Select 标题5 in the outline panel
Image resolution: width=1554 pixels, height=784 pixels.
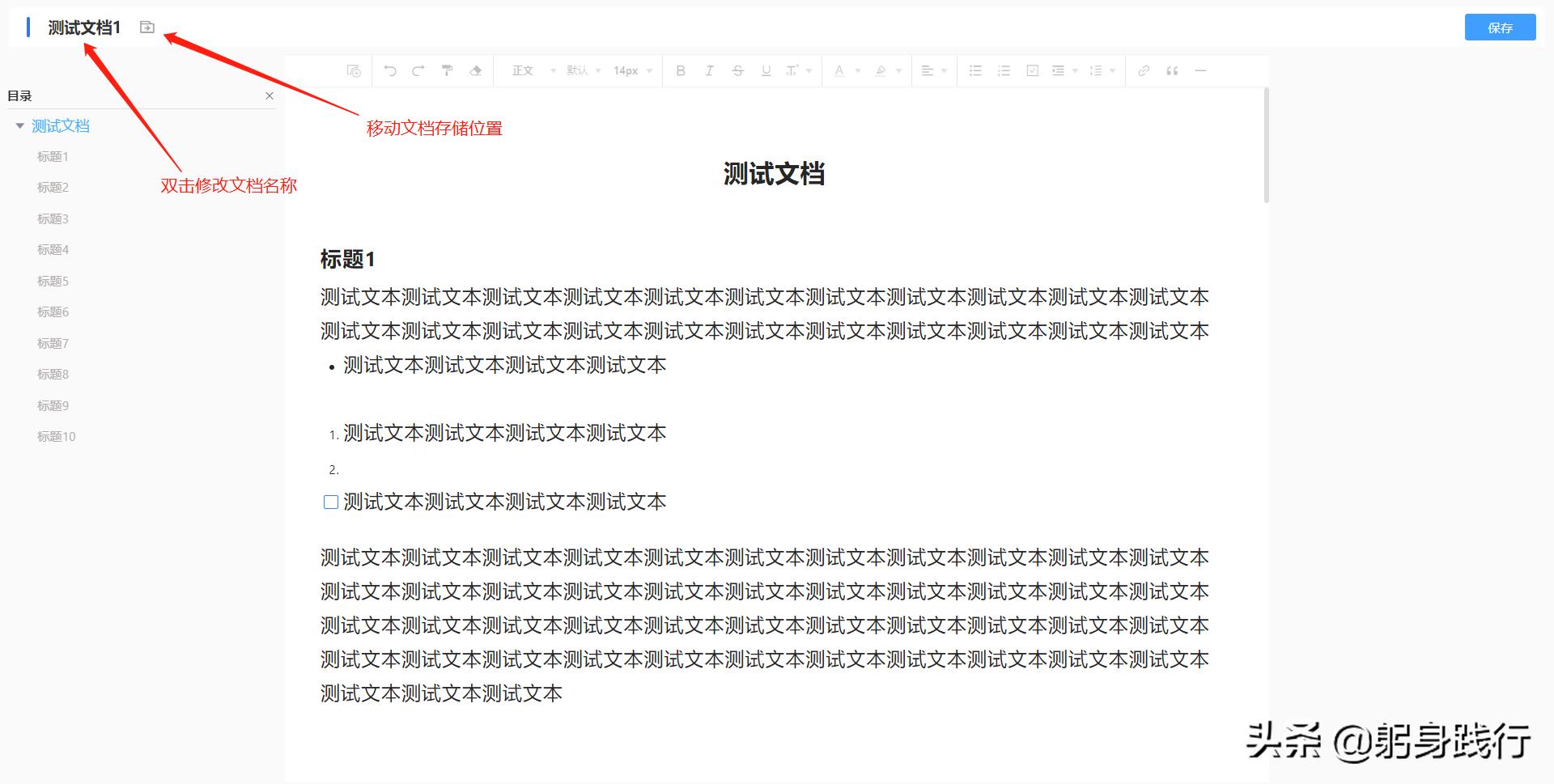click(x=52, y=281)
